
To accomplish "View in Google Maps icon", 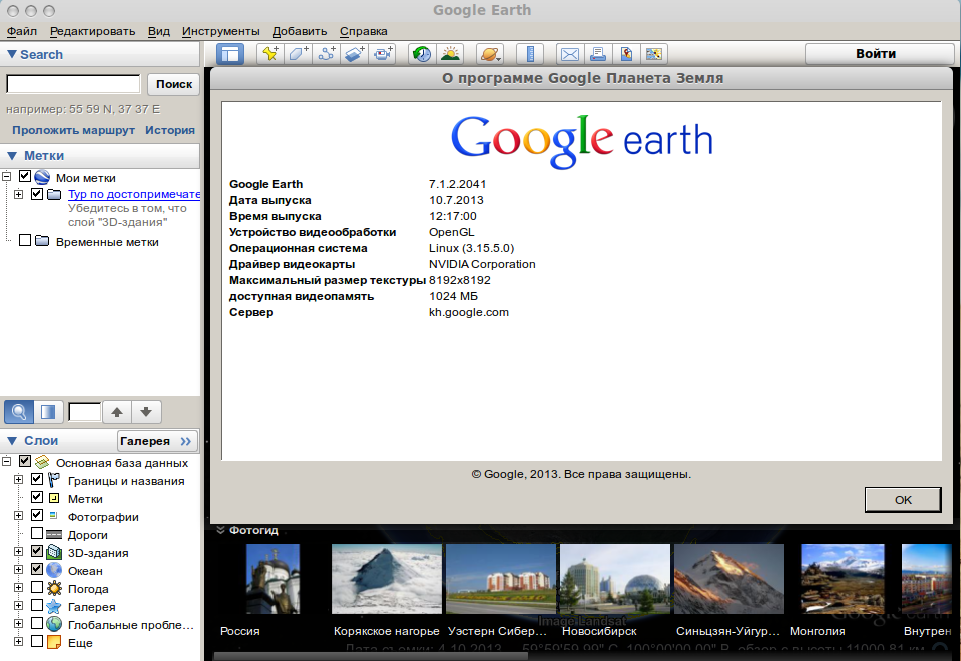I will point(654,54).
